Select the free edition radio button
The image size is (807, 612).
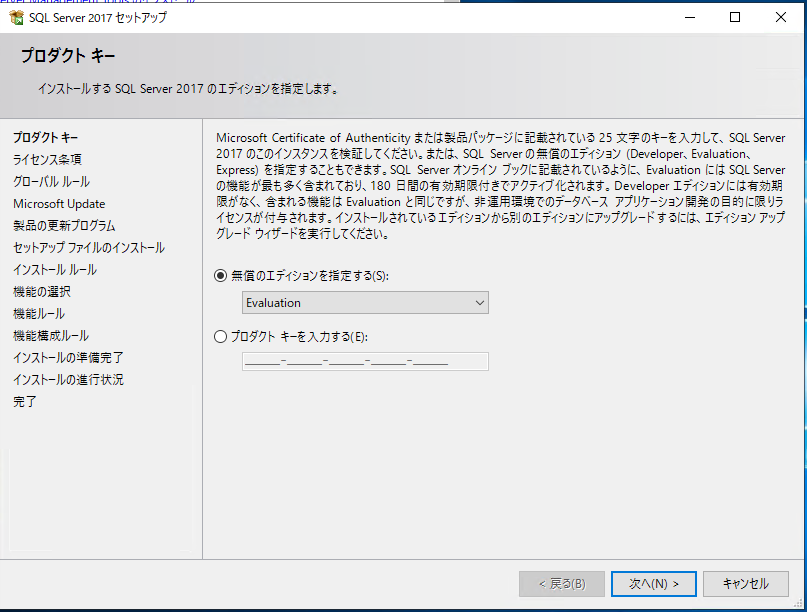tap(220, 276)
